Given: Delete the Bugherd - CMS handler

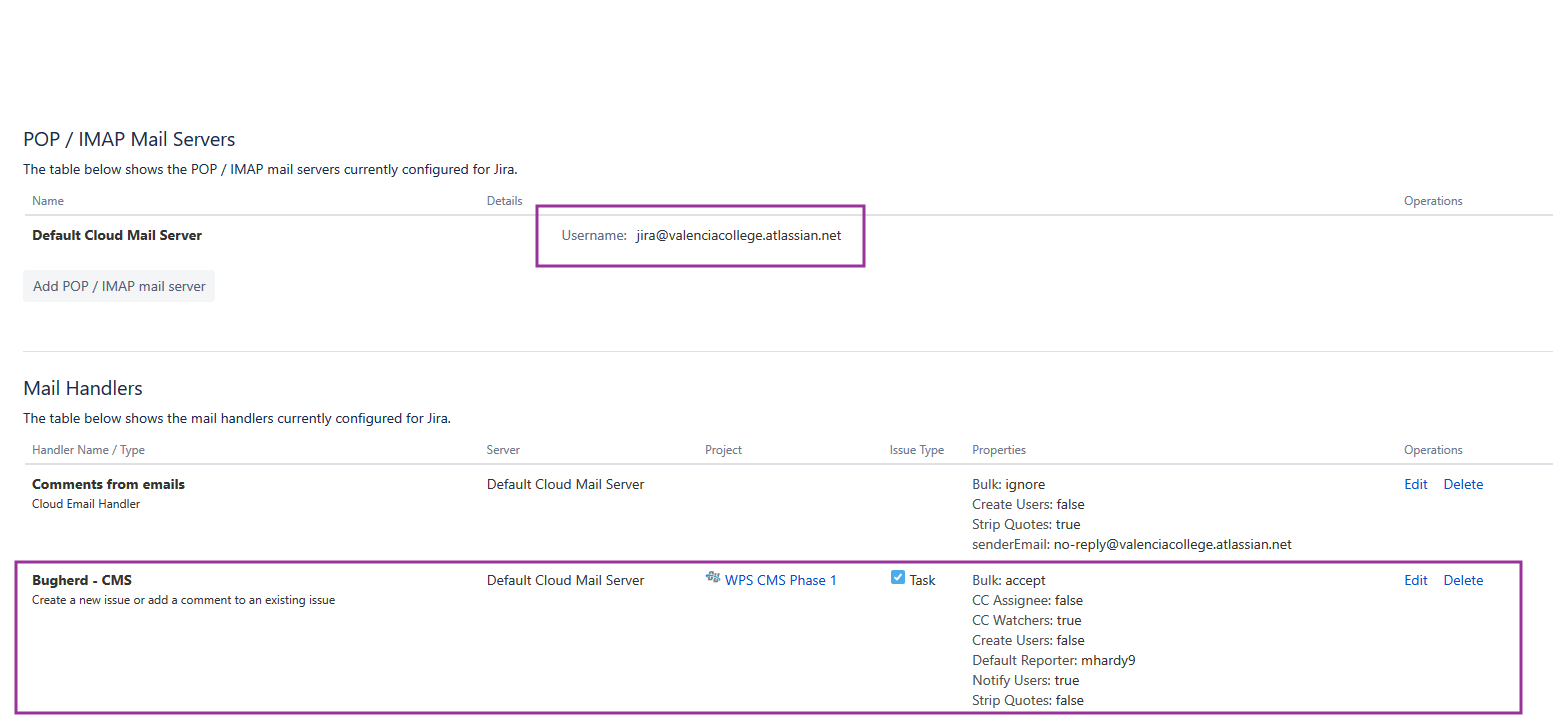Looking at the screenshot, I should [1463, 580].
